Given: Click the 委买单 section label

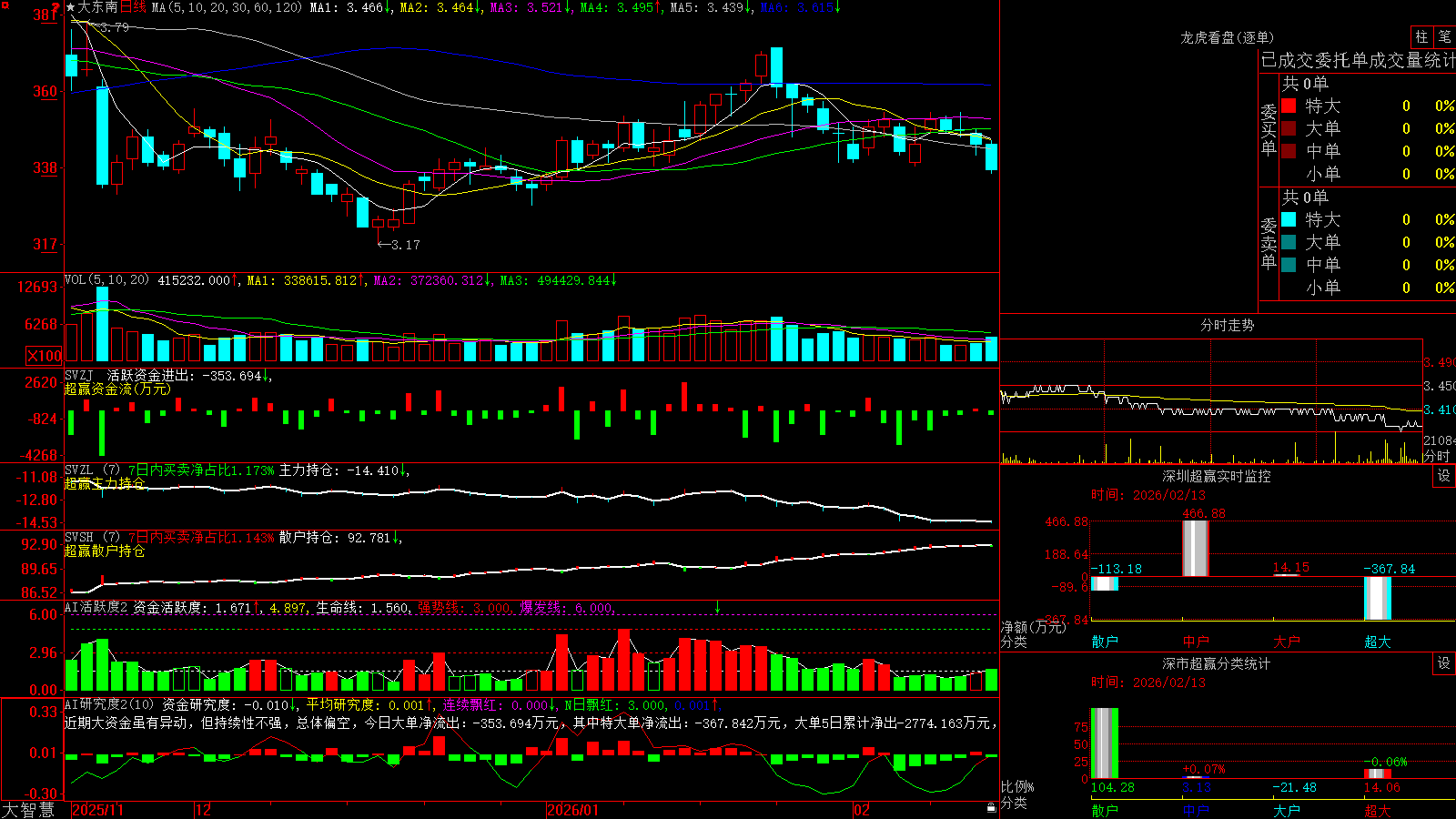Looking at the screenshot, I should coord(1269,129).
